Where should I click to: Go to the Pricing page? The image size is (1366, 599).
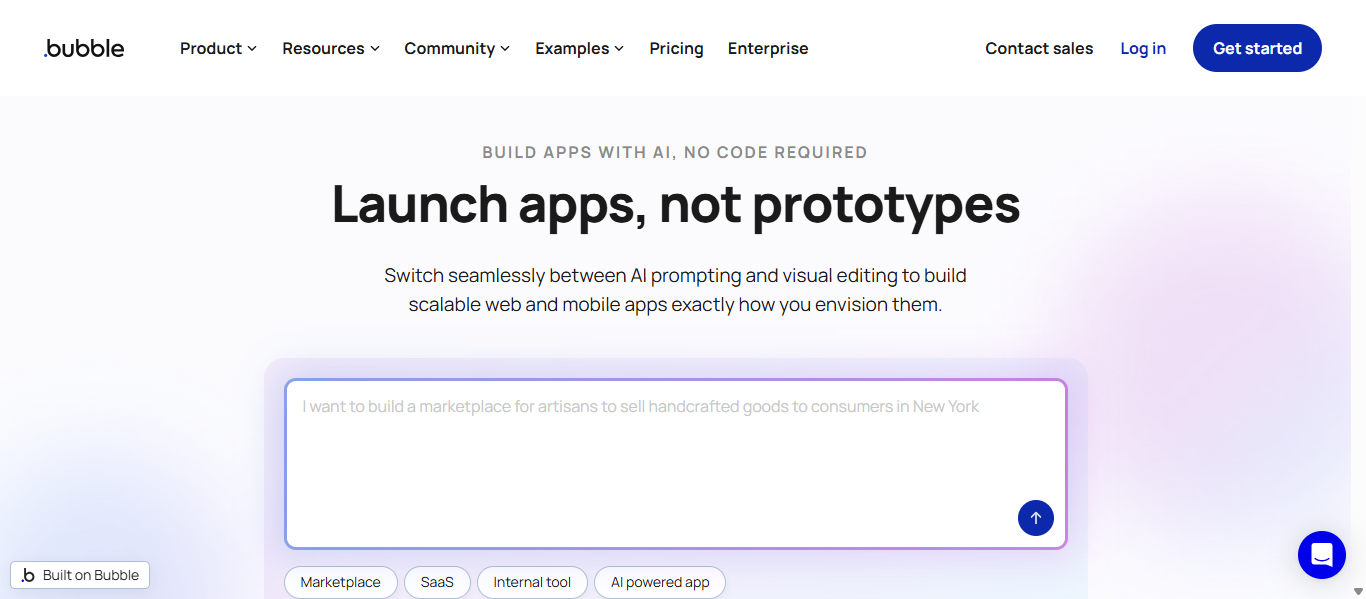676,48
